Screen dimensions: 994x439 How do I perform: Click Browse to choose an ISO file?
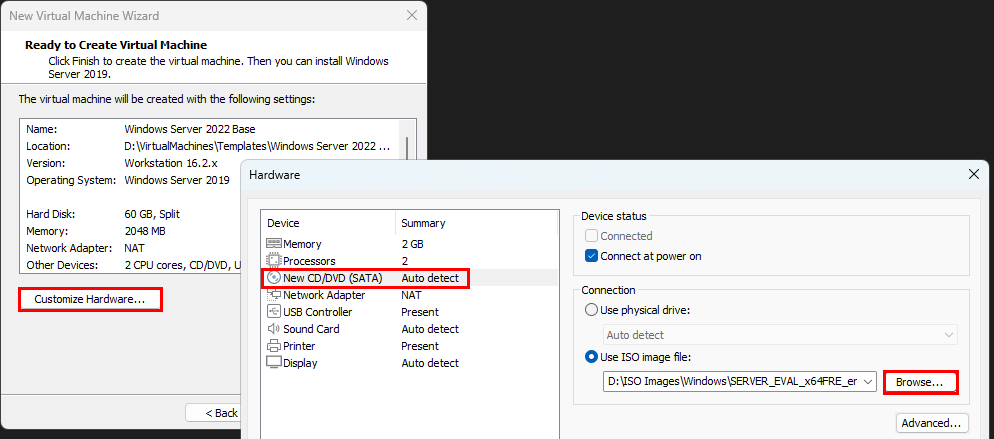tap(920, 382)
